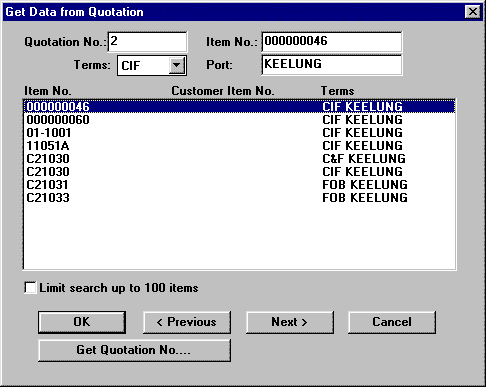Choose item 01-1001 in the list
Screen dimensions: 486x387
239,133
